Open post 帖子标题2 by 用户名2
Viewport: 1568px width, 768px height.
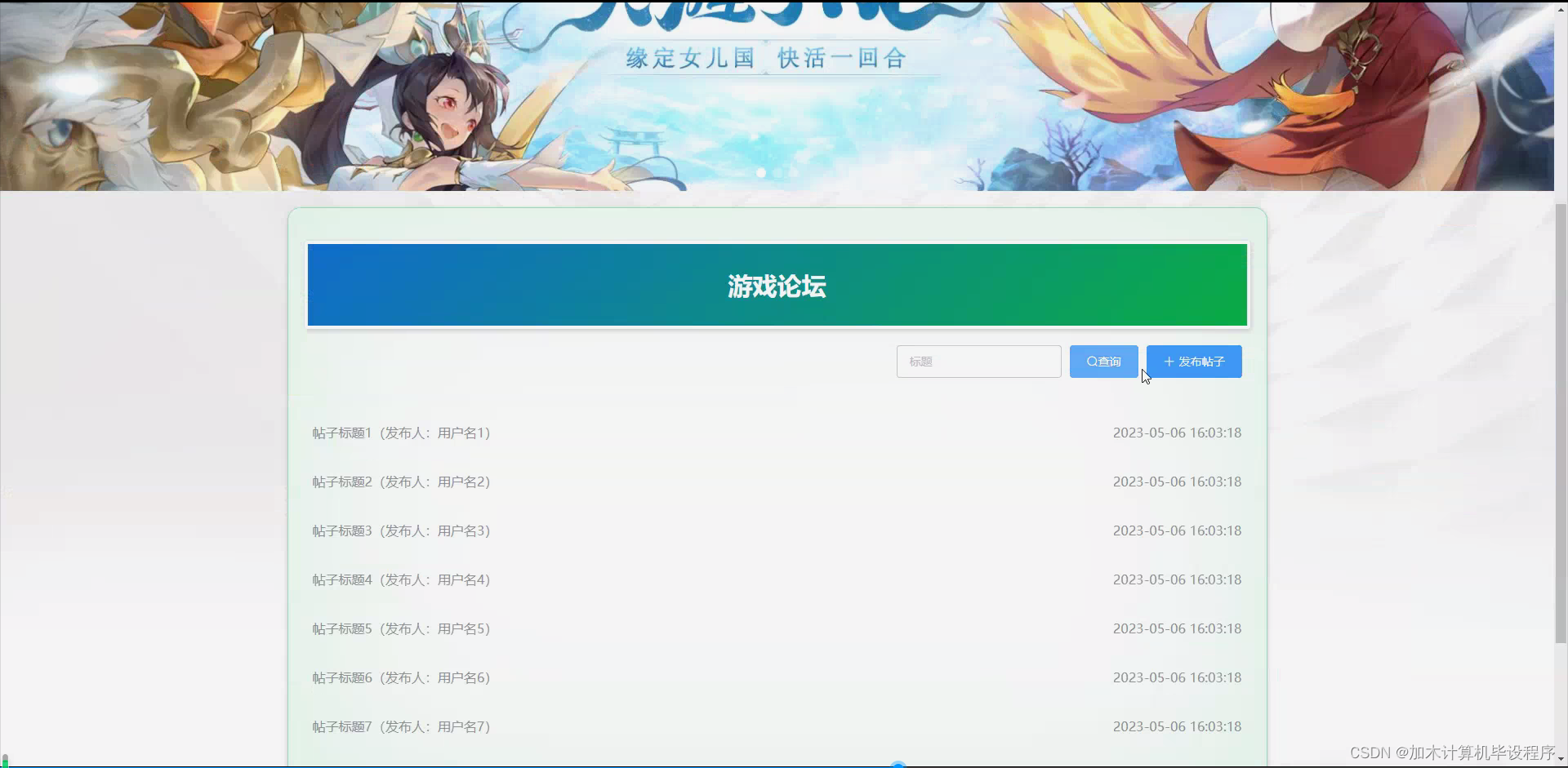pos(400,482)
